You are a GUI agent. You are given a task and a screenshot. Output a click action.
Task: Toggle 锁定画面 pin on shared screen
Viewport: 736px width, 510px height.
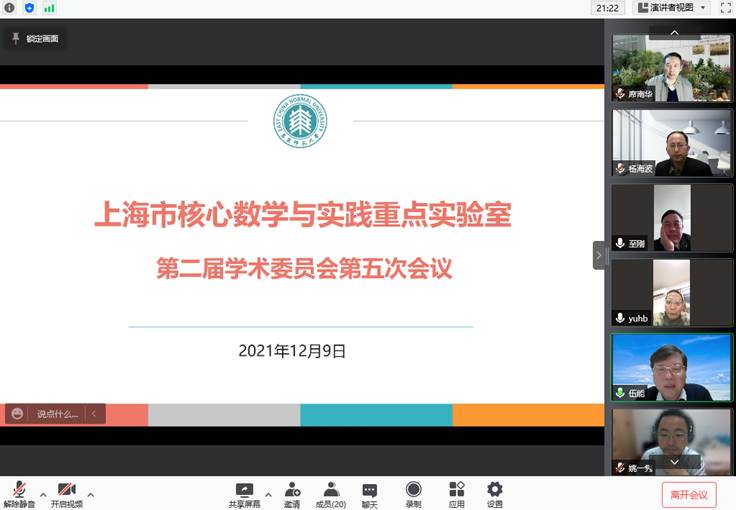[x=35, y=39]
